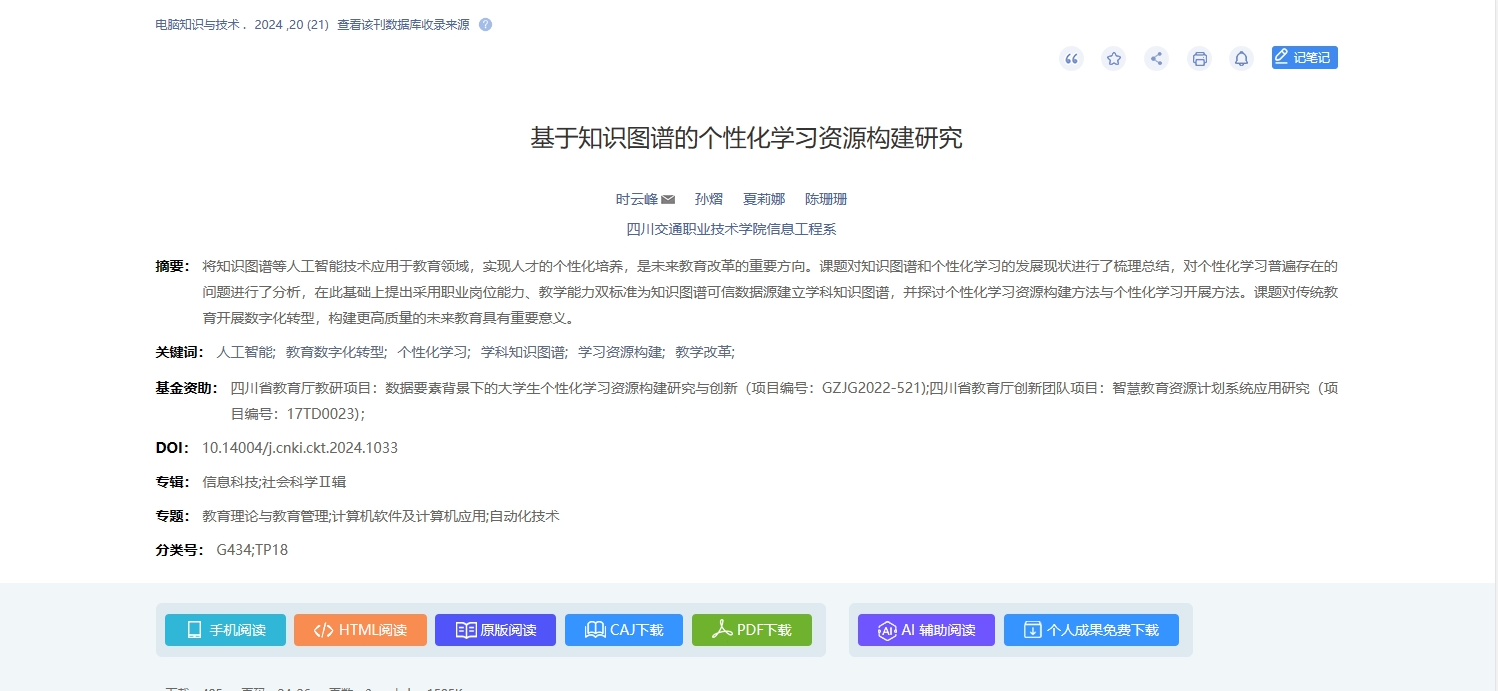
Task: Open author 夏莉娜's profile
Action: point(764,199)
